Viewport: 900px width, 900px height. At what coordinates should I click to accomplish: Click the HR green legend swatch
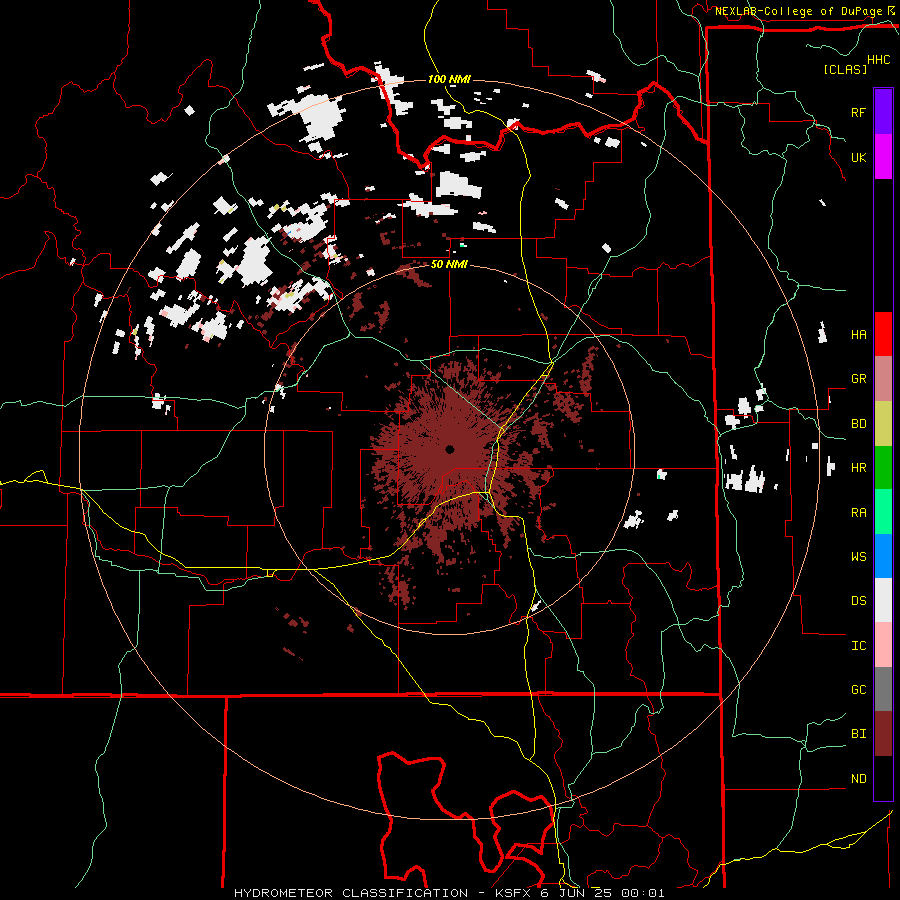click(x=883, y=467)
